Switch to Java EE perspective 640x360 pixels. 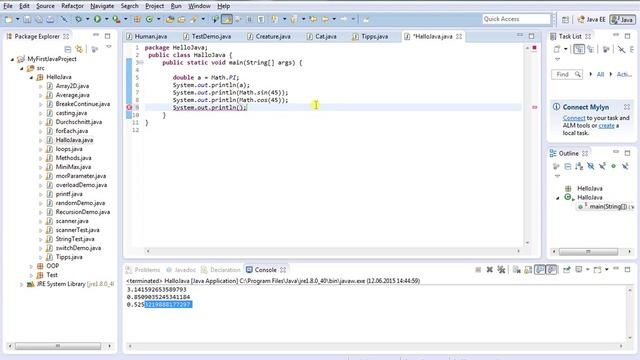pyautogui.click(x=591, y=20)
